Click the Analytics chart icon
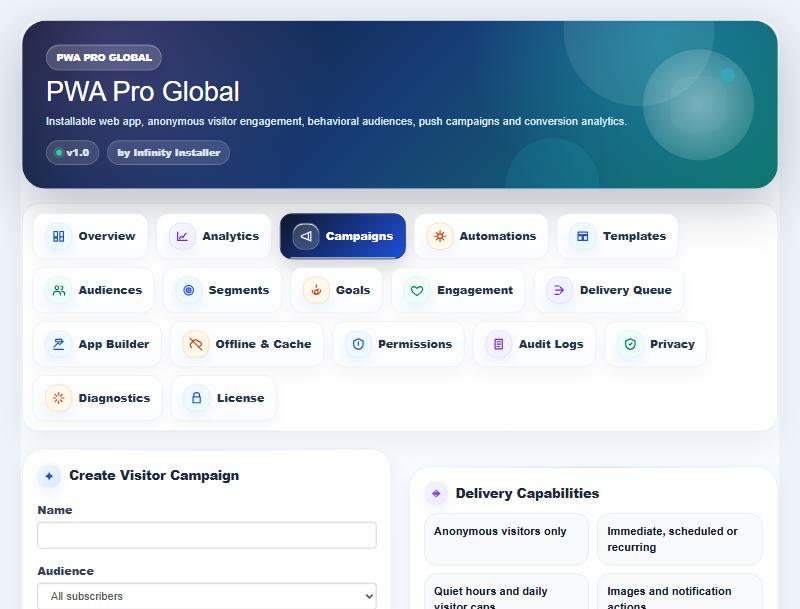This screenshot has width=800, height=609. click(x=182, y=236)
